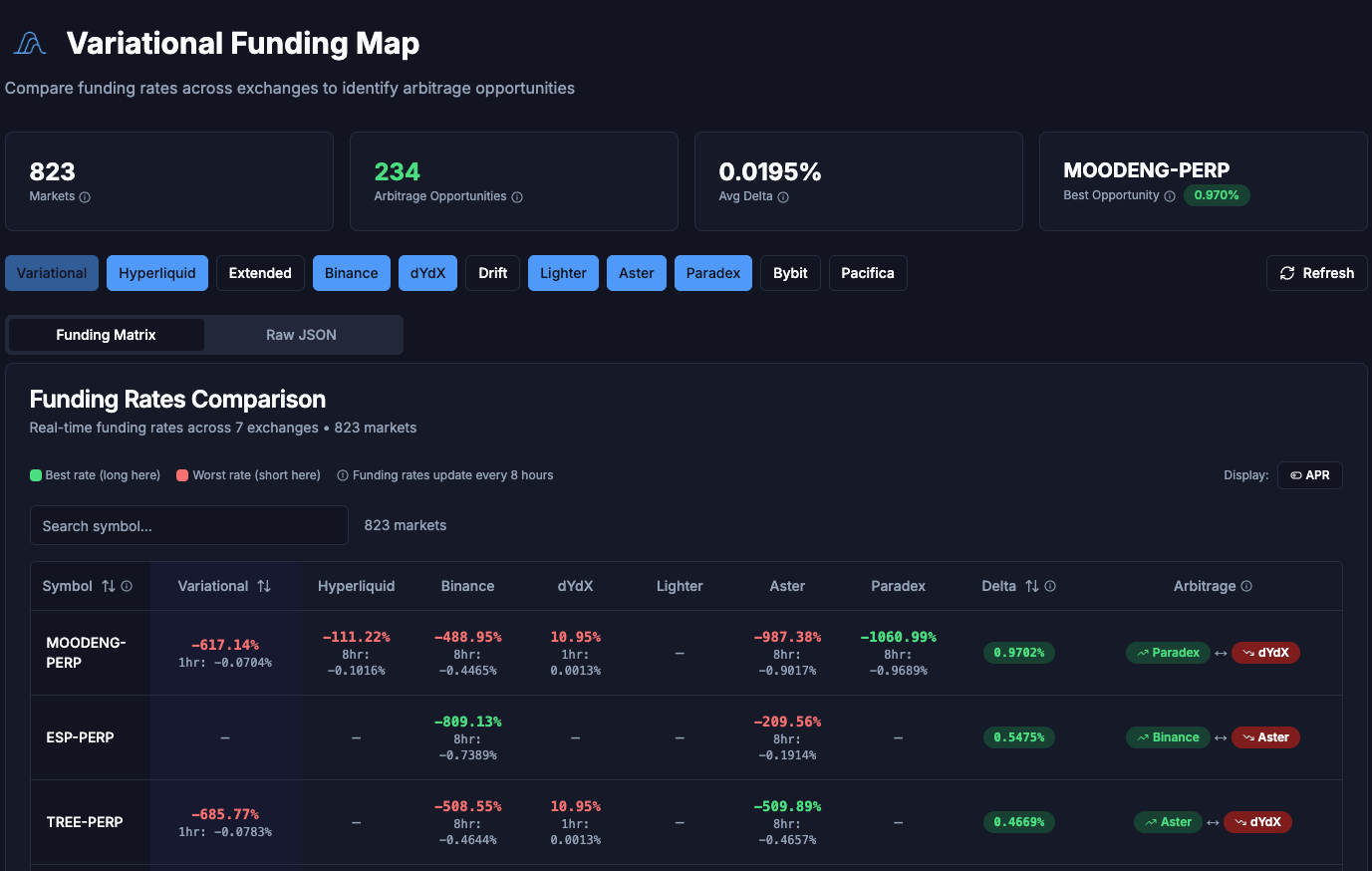Click the Aster arbitrage badge in TREE-PERP row
Image resolution: width=1372 pixels, height=871 pixels.
pos(1168,822)
